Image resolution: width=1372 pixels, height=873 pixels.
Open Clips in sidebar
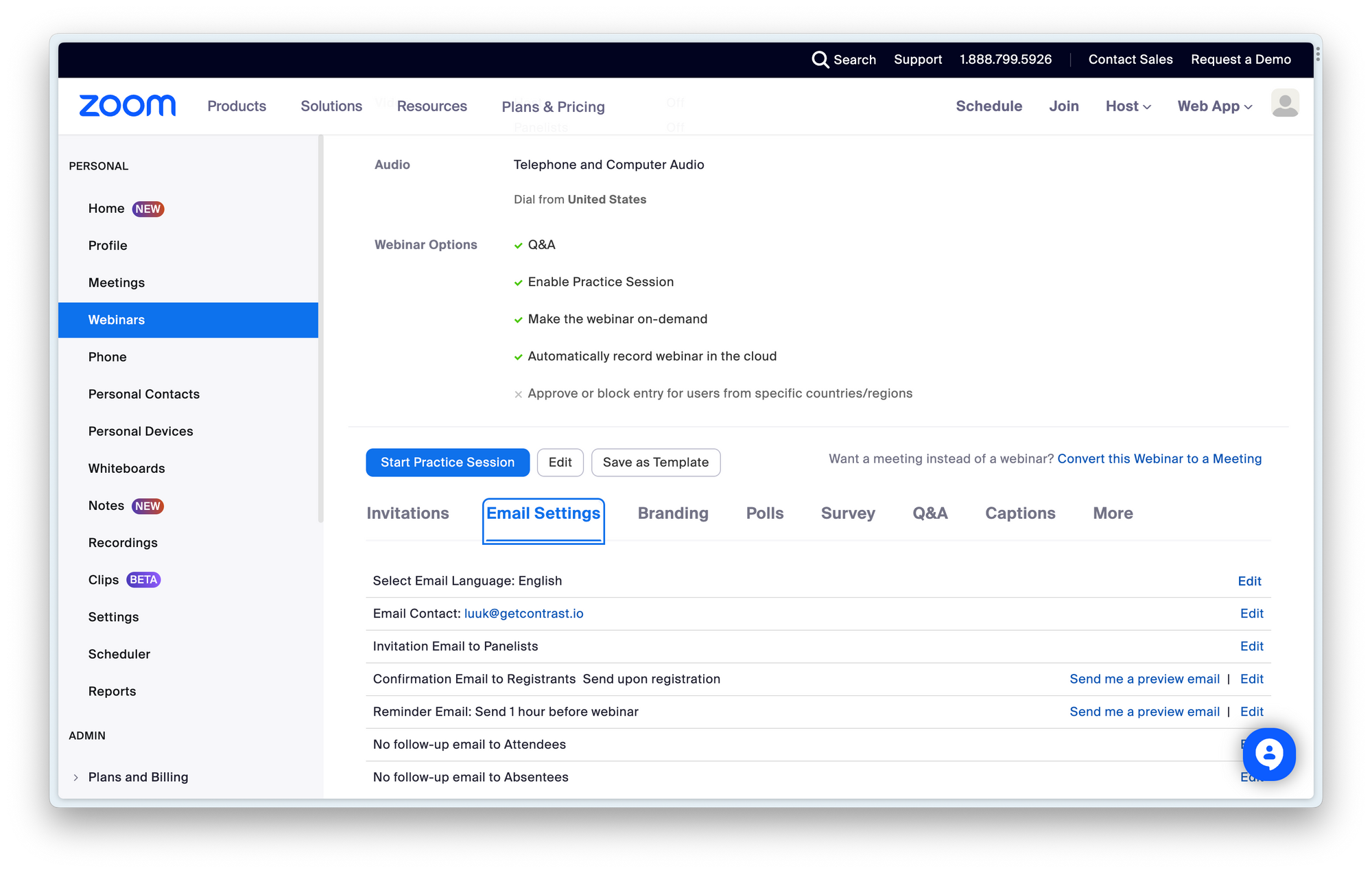click(x=104, y=580)
